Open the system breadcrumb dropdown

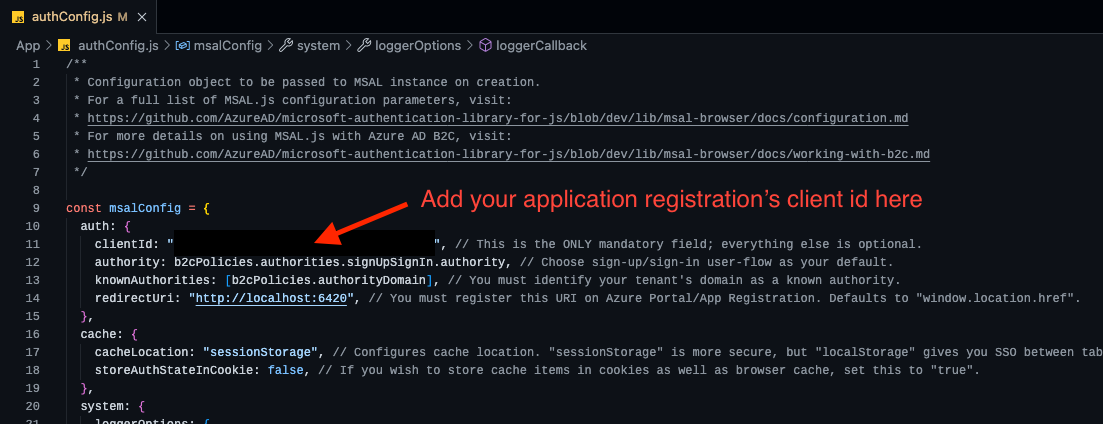[x=318, y=46]
